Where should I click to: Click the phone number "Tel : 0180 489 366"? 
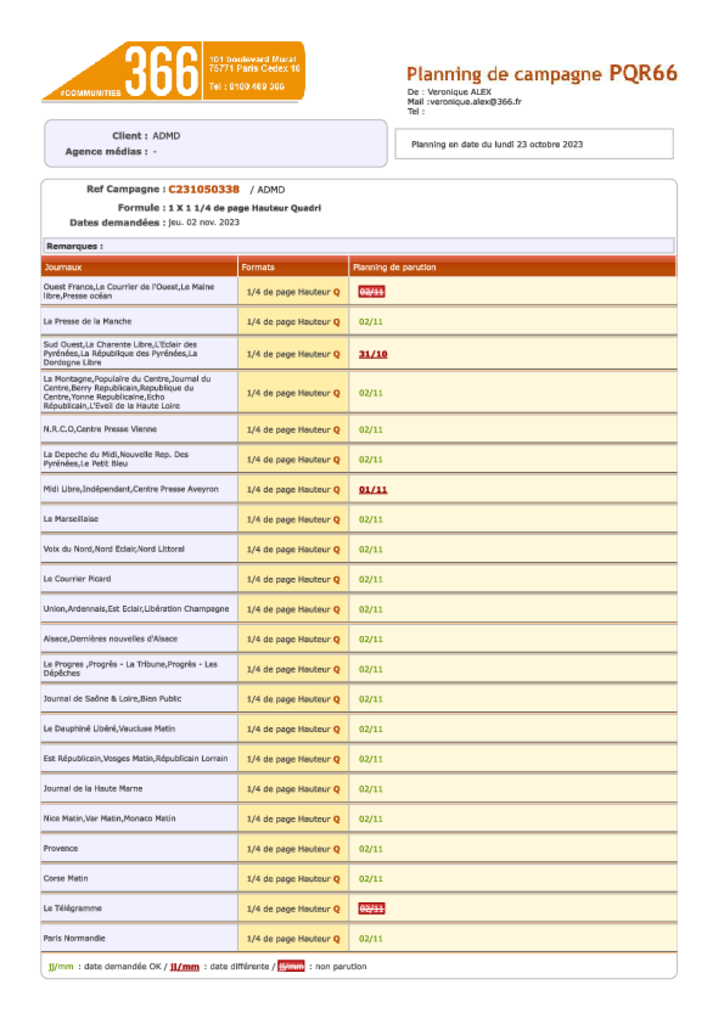coord(247,86)
